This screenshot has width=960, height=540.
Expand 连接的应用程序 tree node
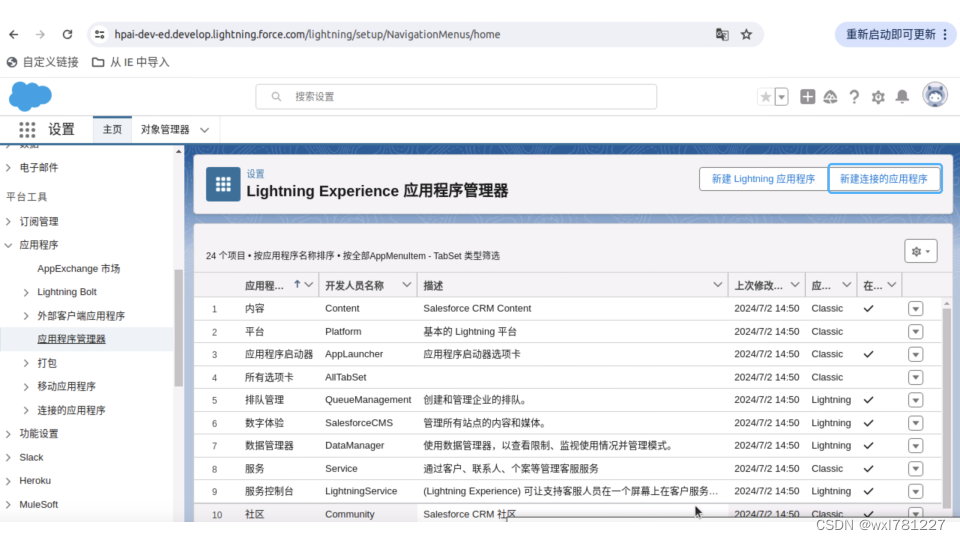[x=26, y=410]
